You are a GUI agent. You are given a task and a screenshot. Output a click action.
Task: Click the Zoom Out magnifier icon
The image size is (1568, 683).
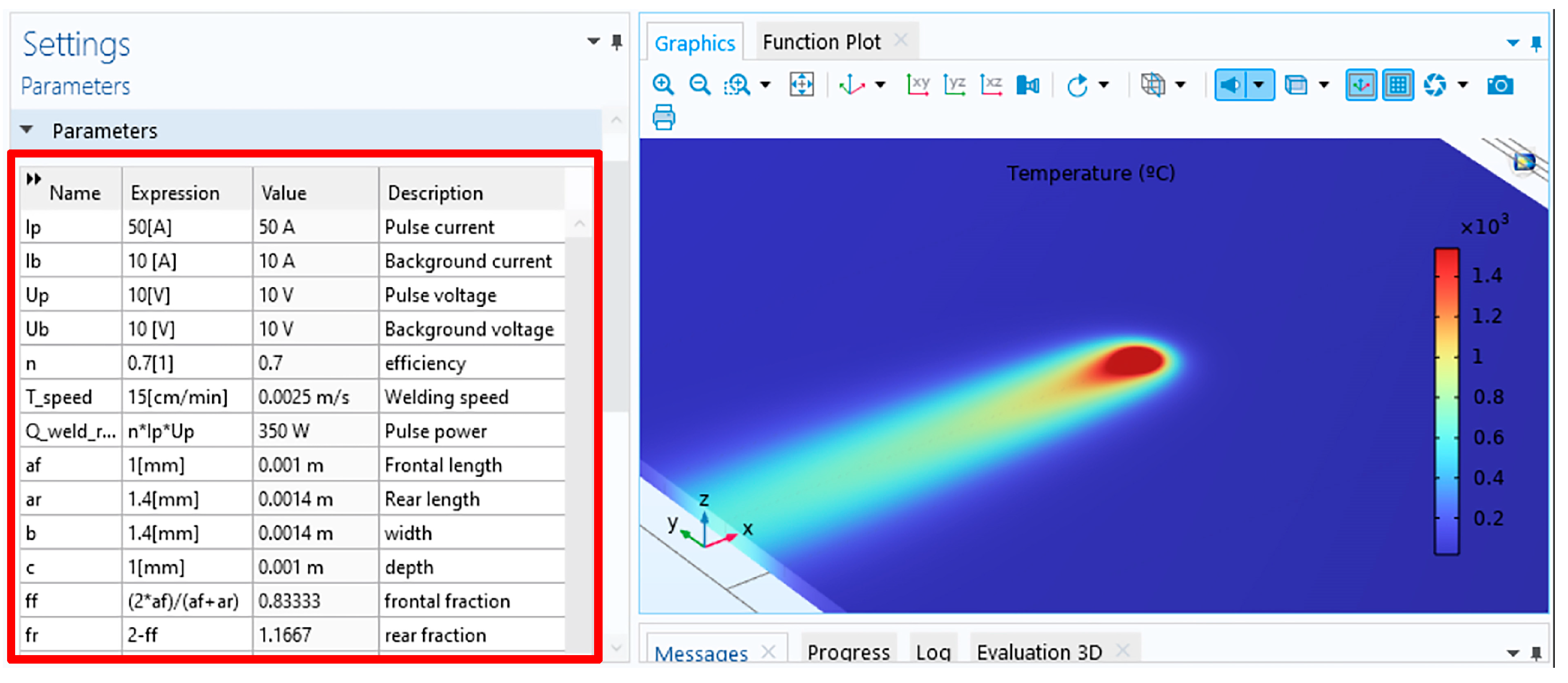700,85
